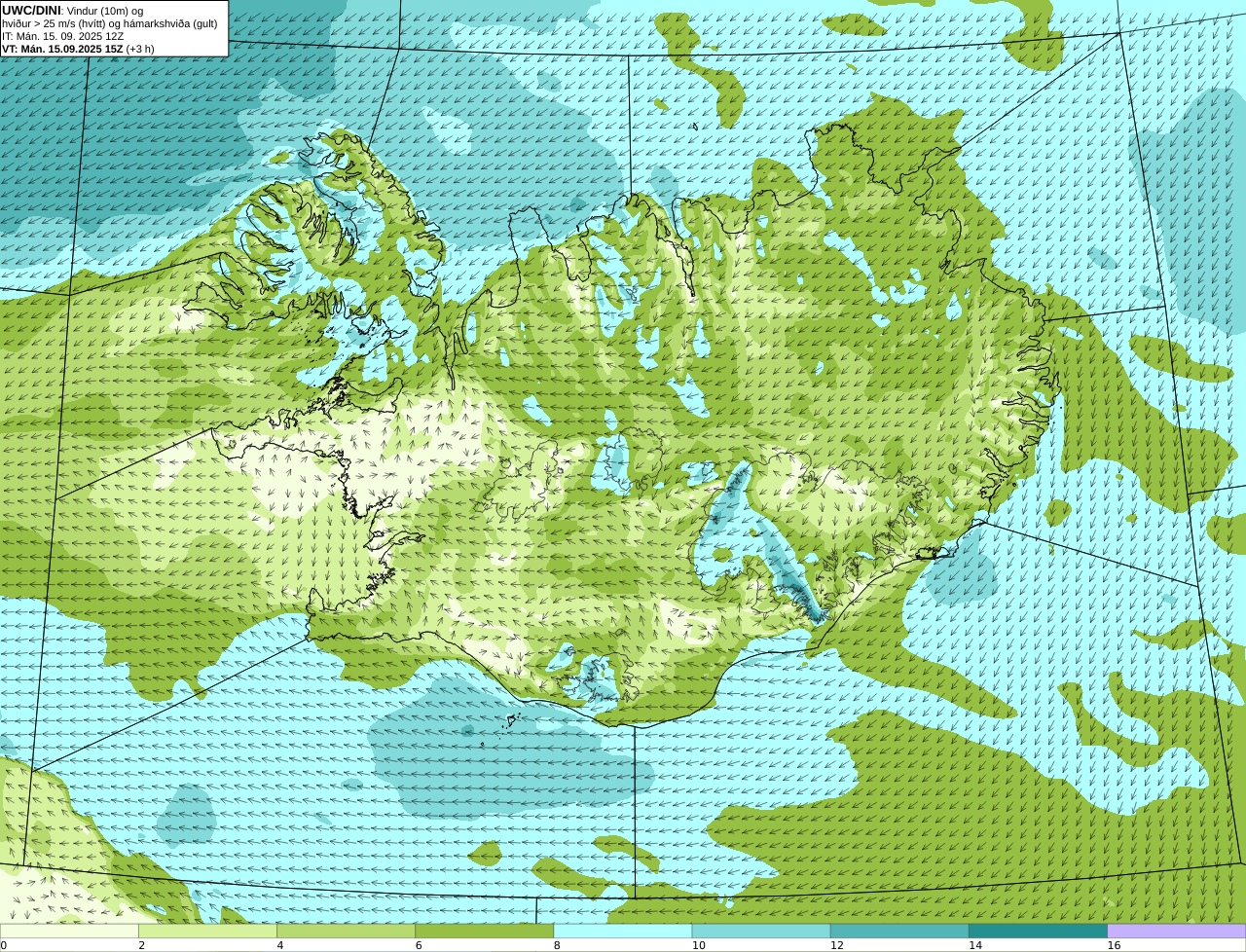Click the scale label '14'
1246x952 pixels.
point(975,945)
